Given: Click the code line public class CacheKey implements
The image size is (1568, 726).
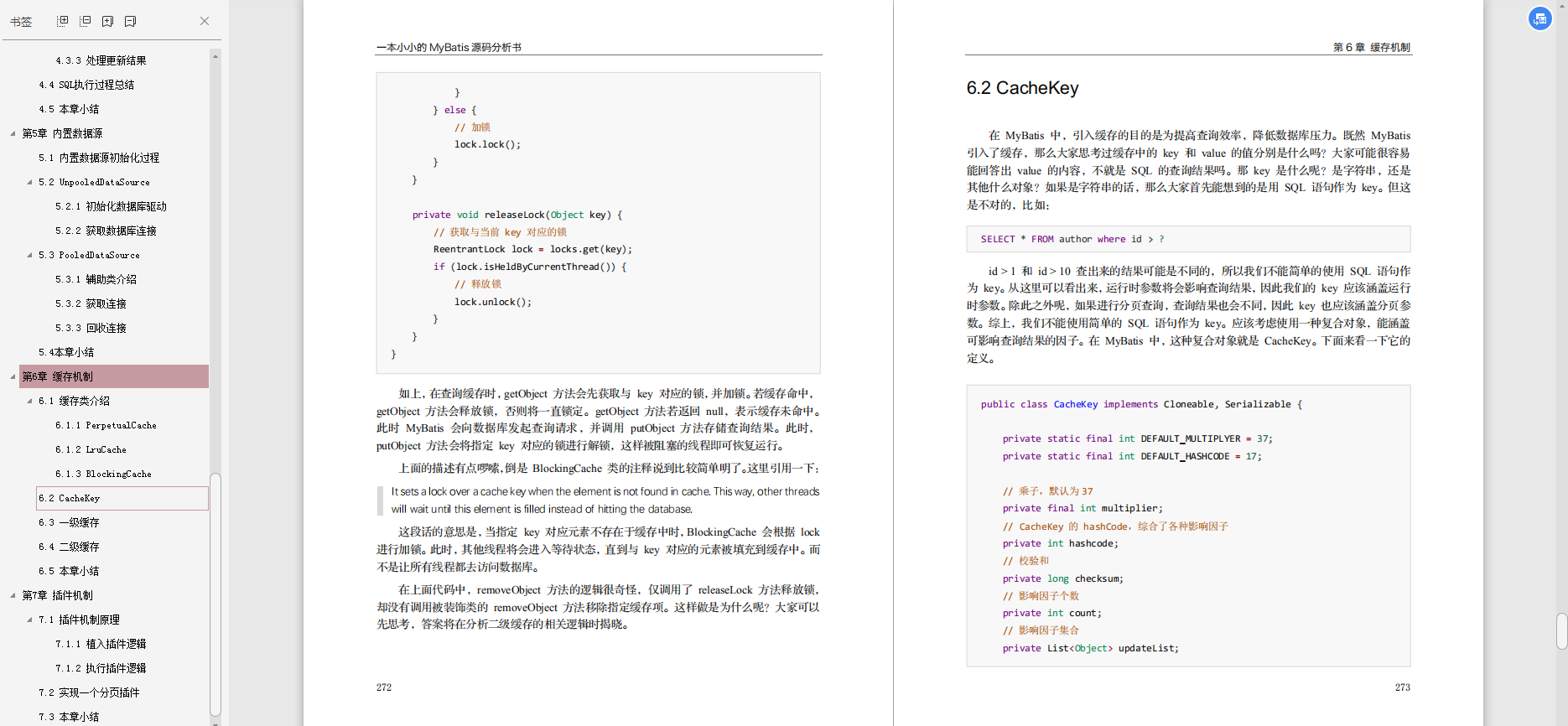Looking at the screenshot, I should click(1141, 404).
